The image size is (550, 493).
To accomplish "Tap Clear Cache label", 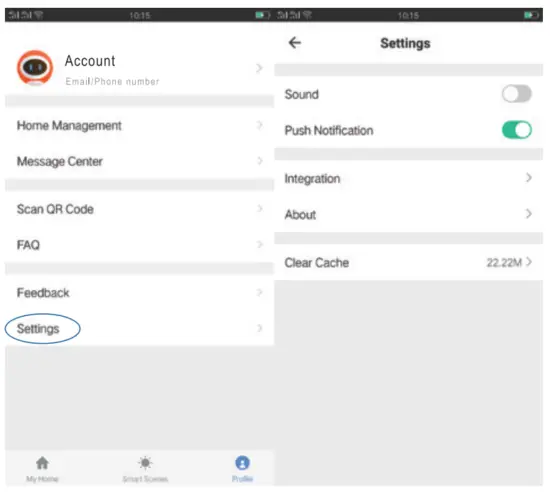I will coord(316,262).
